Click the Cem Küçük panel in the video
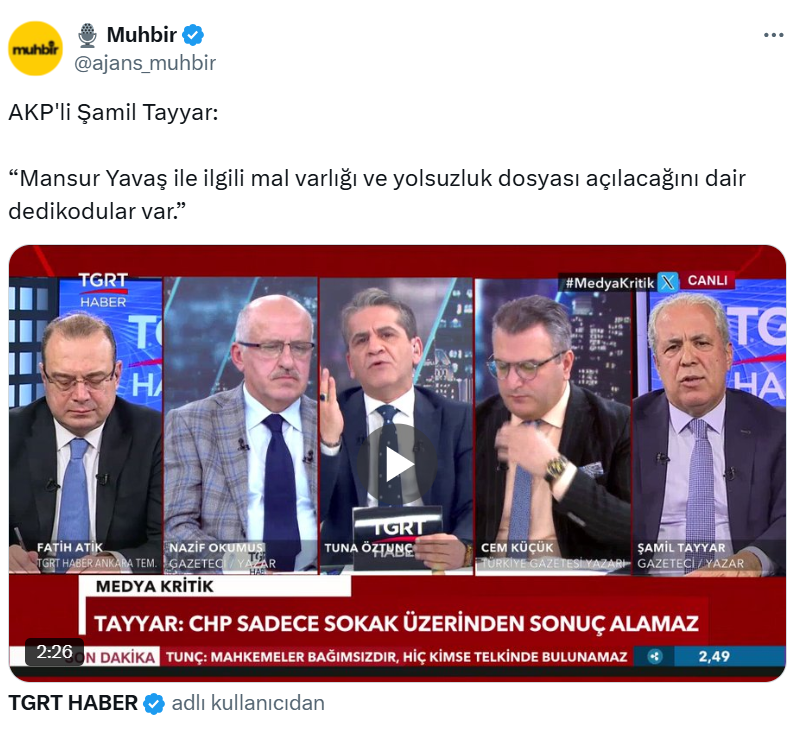Image resolution: width=807 pixels, height=732 pixels. (553, 426)
